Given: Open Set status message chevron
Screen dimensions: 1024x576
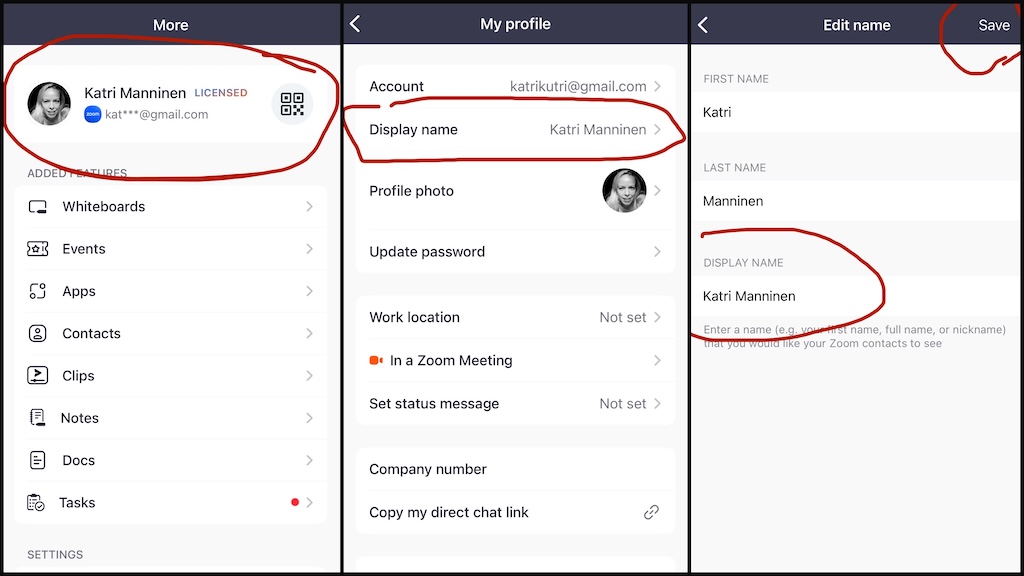Looking at the screenshot, I should point(658,404).
